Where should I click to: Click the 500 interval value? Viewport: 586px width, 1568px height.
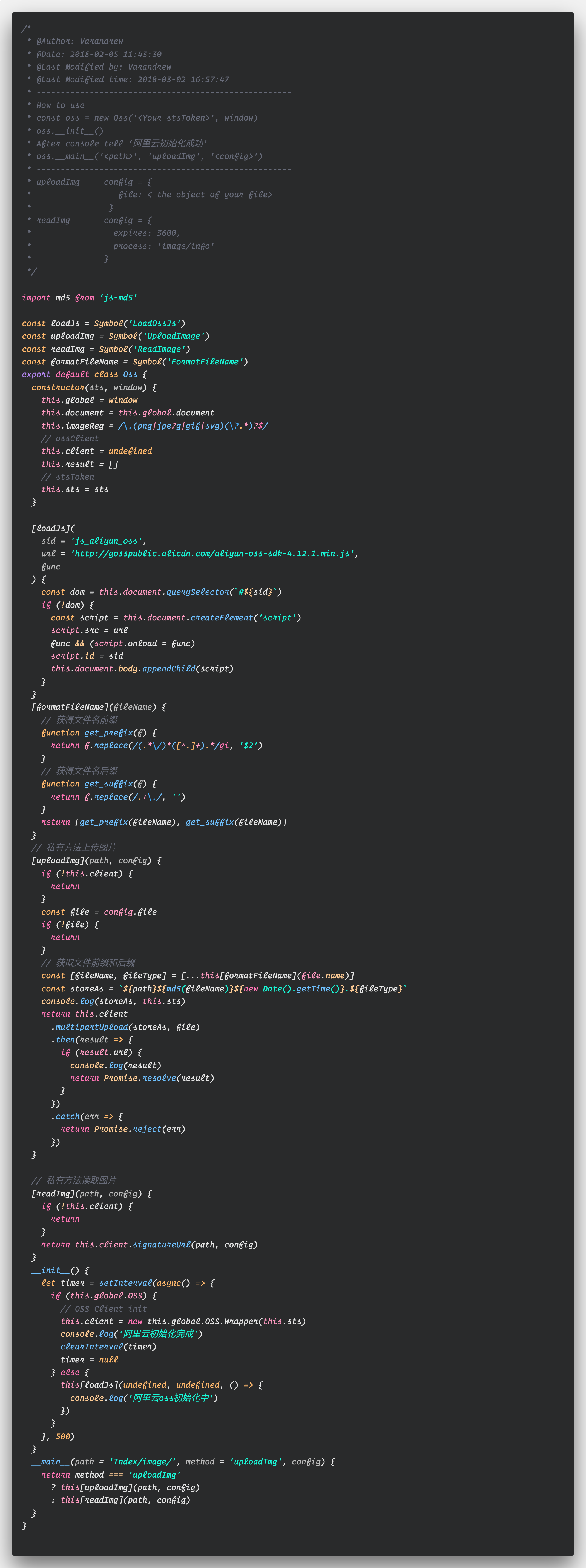click(63, 1436)
